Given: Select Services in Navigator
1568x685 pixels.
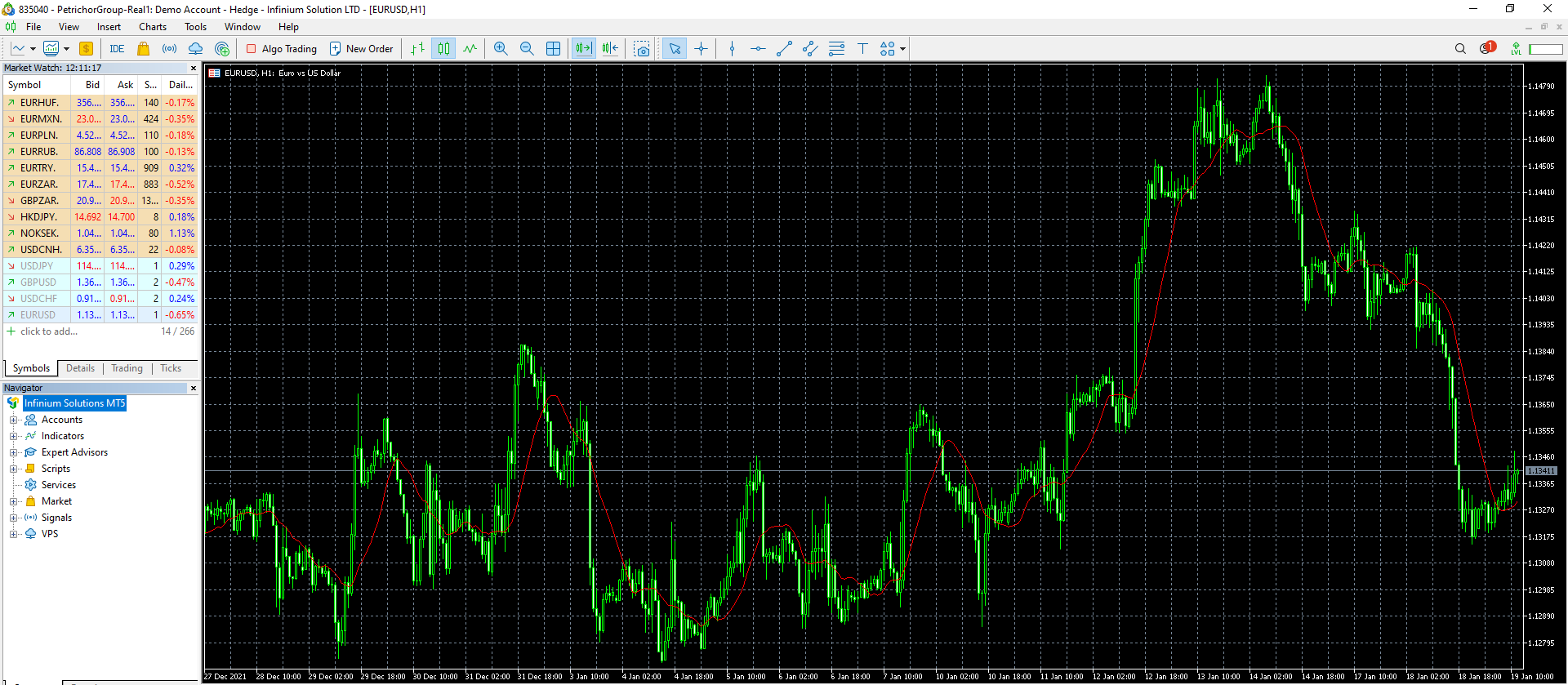Looking at the screenshot, I should (58, 485).
